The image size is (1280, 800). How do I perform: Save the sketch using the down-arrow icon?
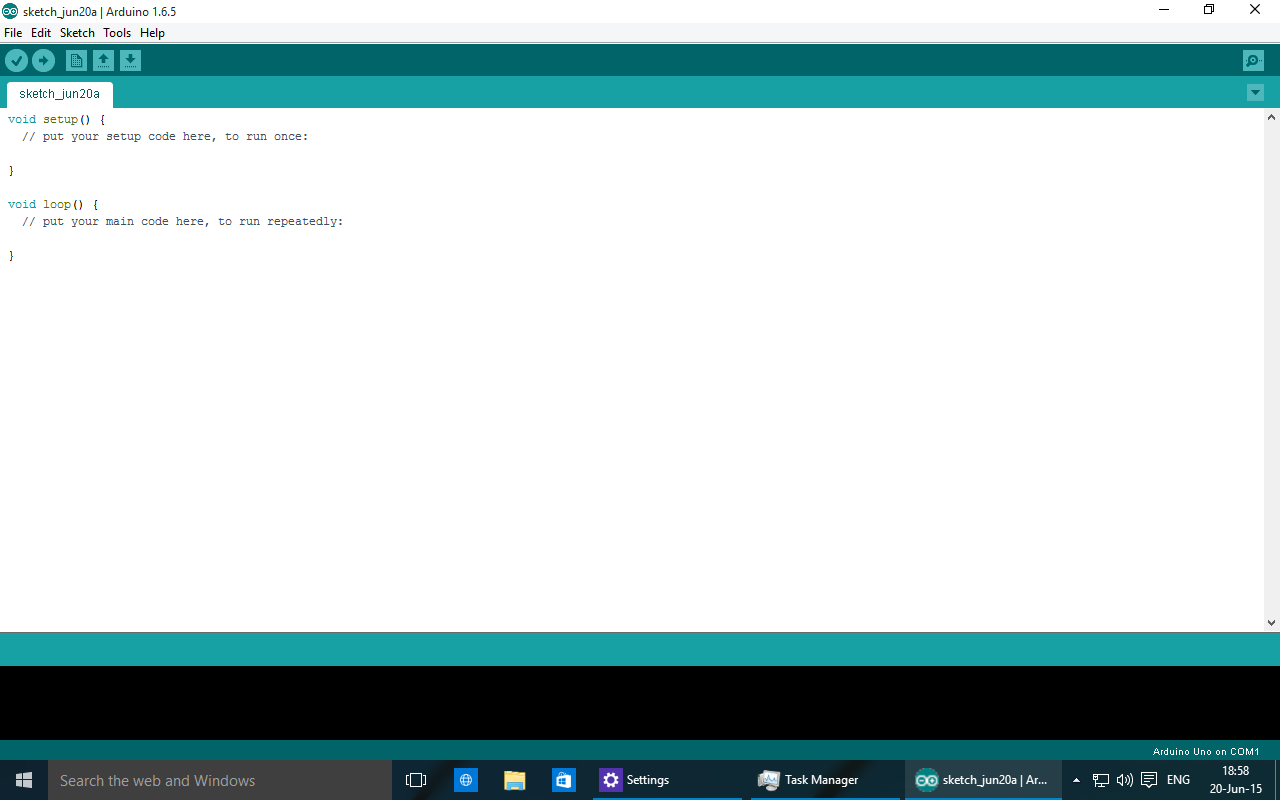(x=130, y=61)
